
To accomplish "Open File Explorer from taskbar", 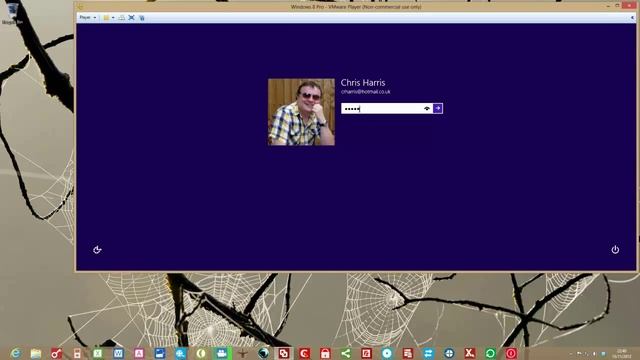I will pos(36,353).
